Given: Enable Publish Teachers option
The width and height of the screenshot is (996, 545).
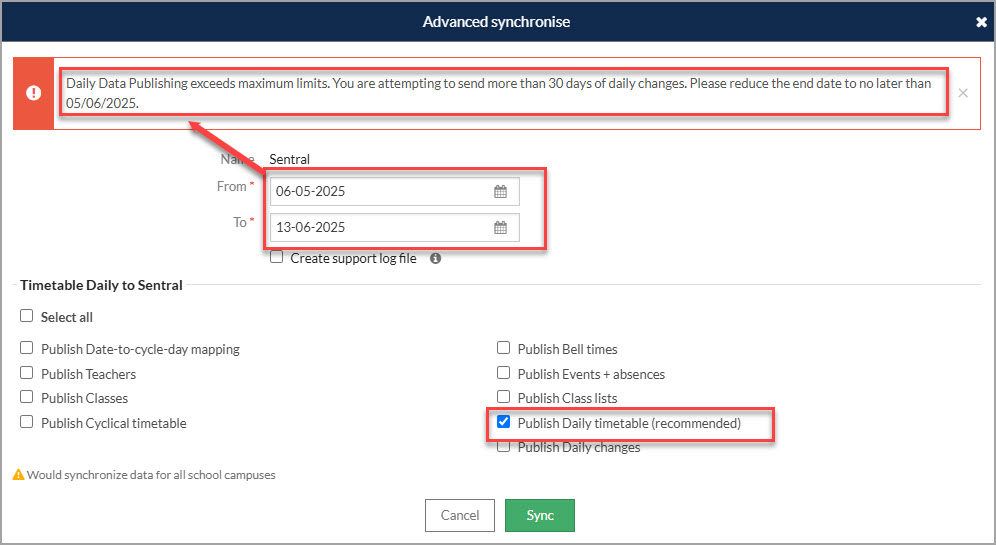Looking at the screenshot, I should point(27,373).
